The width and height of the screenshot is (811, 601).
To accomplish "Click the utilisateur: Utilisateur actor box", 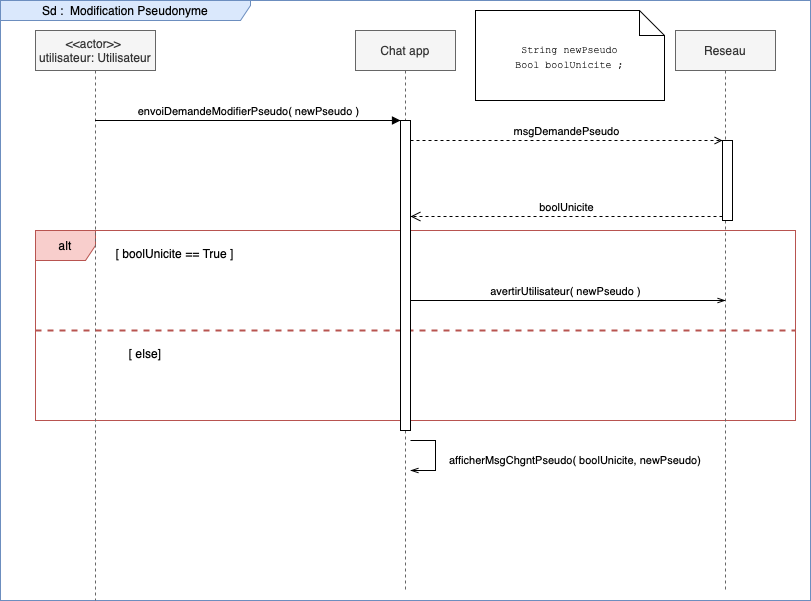I will point(95,51).
